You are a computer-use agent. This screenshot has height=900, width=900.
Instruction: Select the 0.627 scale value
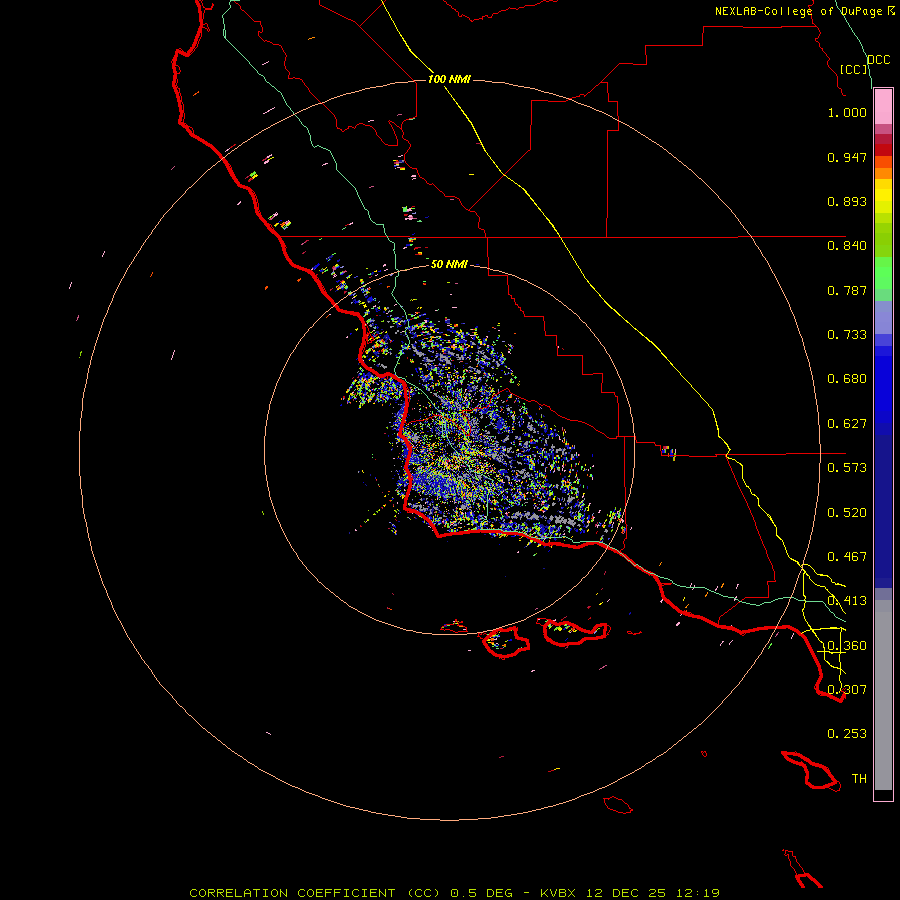point(847,424)
